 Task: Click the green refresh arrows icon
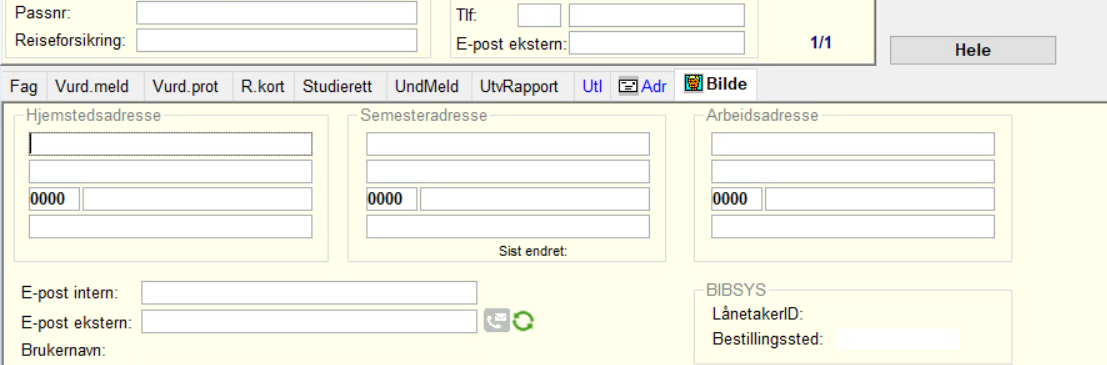(x=523, y=321)
